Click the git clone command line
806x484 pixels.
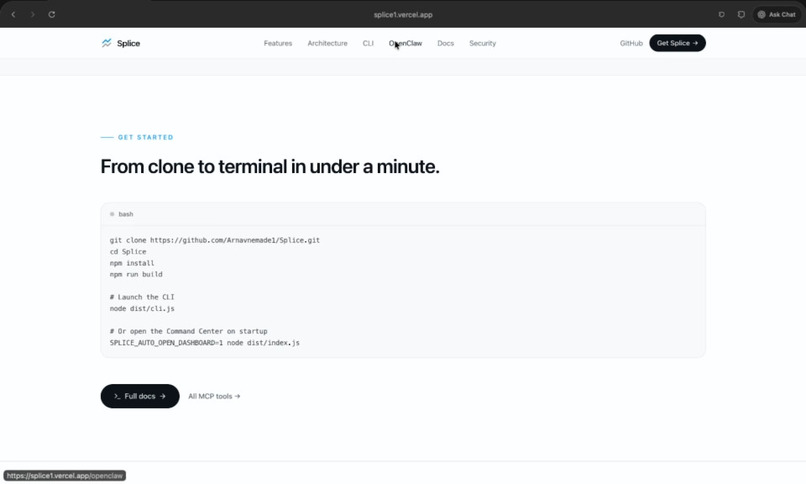tap(214, 240)
